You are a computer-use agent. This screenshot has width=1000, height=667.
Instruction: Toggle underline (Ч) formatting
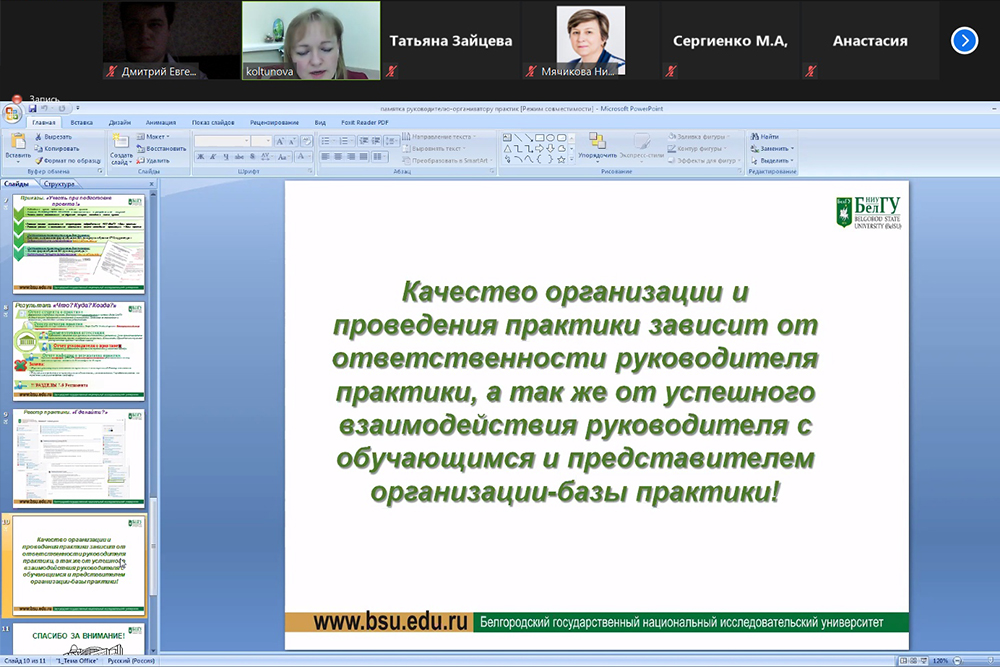pos(227,157)
